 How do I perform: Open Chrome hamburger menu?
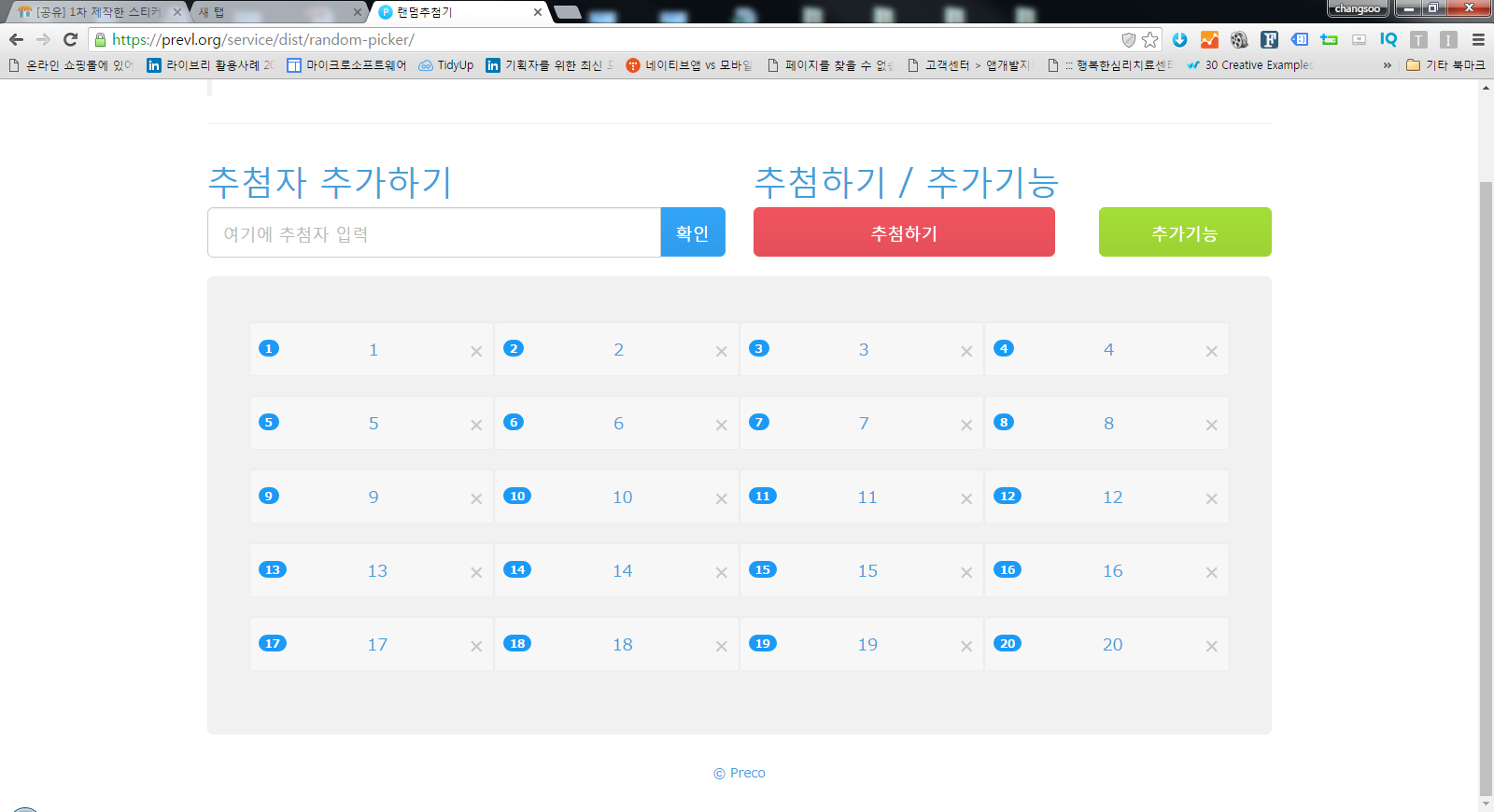pos(1478,39)
